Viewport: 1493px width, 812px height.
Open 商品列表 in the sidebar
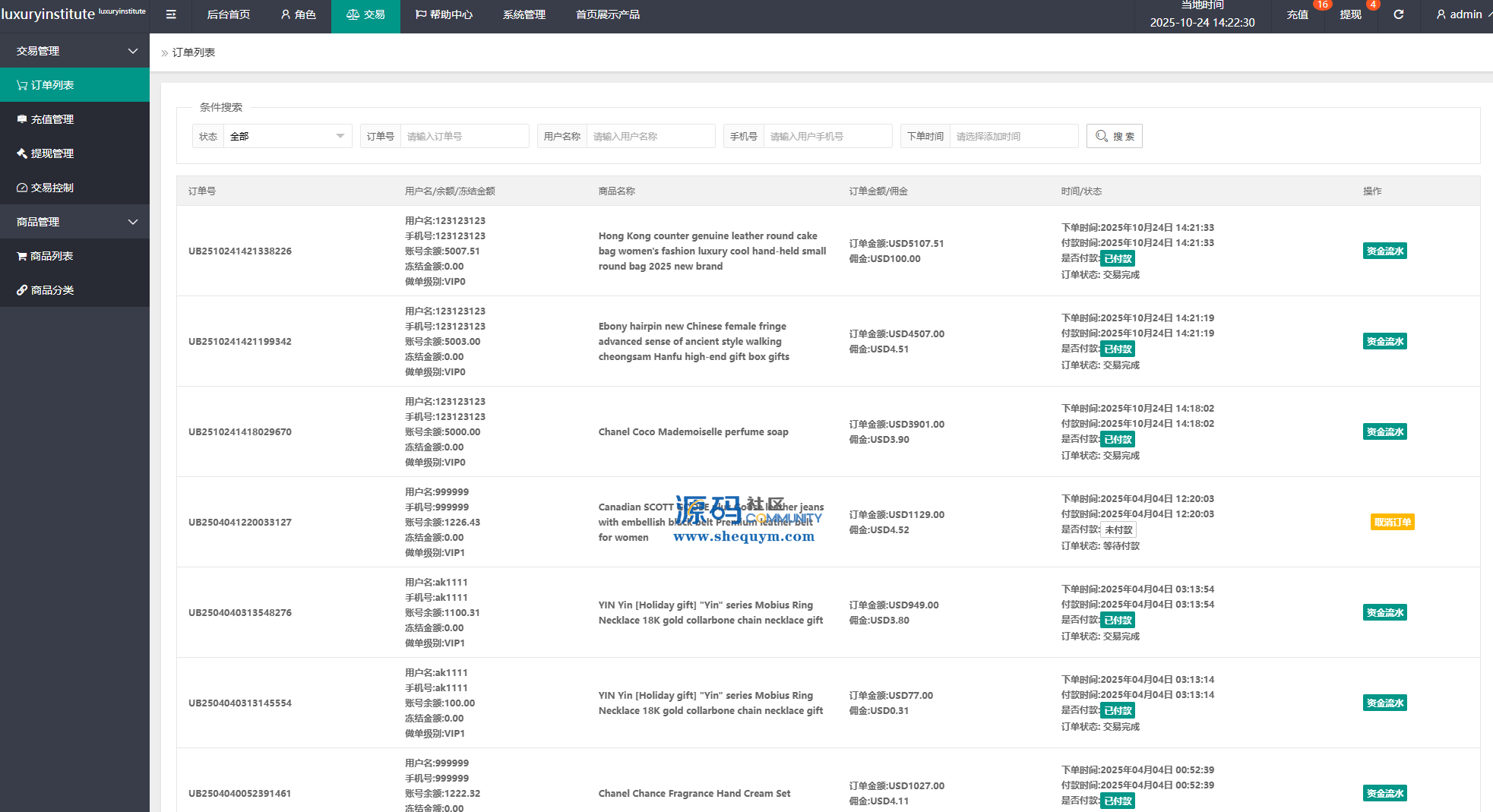point(52,256)
